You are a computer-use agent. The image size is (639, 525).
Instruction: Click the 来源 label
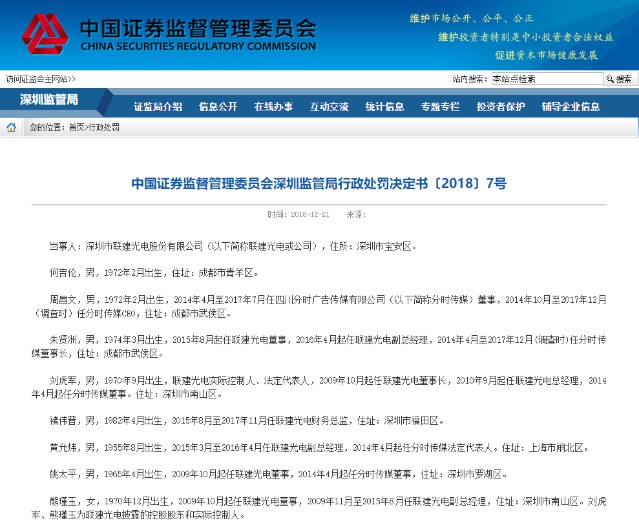coord(356,214)
